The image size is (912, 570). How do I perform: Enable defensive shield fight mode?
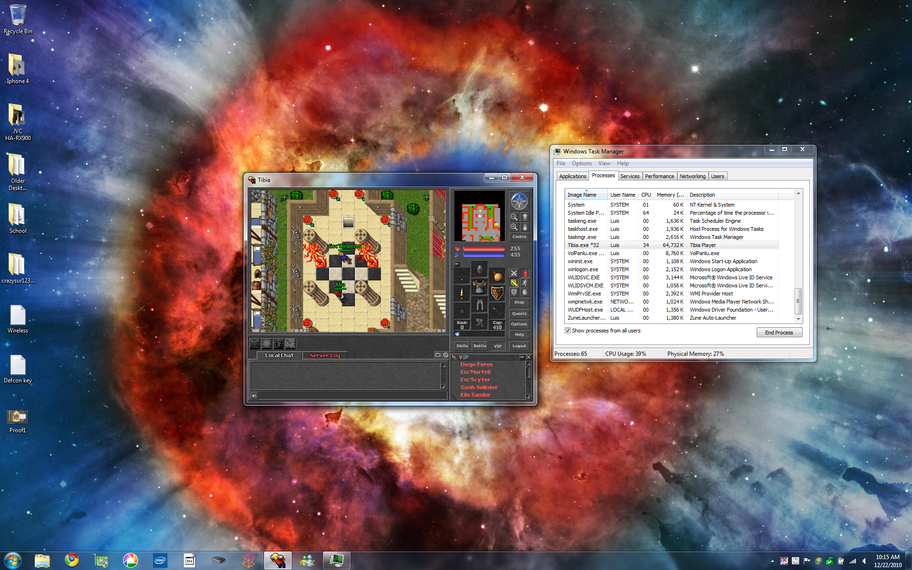pyautogui.click(x=514, y=292)
